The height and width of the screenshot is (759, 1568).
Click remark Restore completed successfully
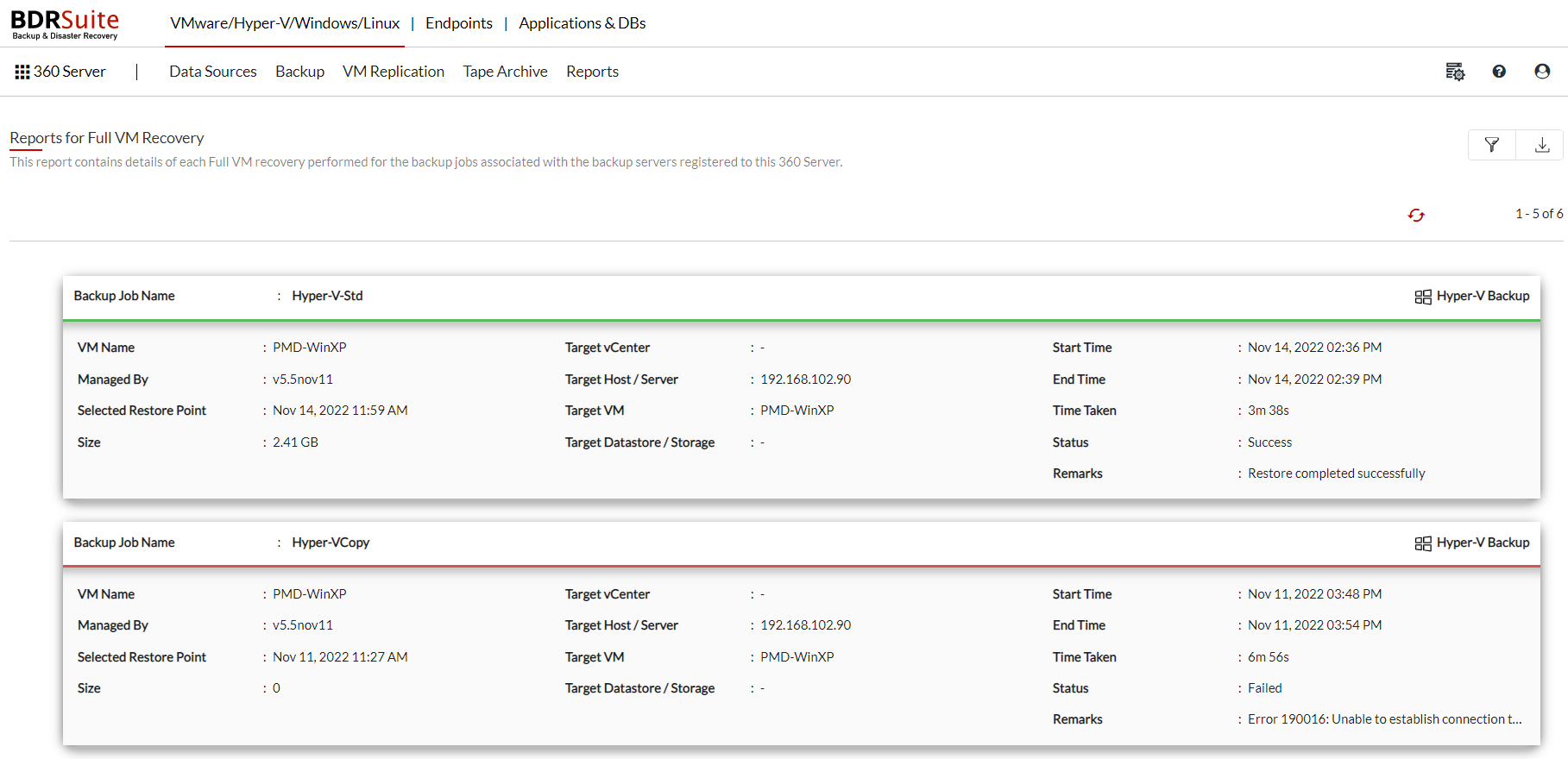[1336, 474]
